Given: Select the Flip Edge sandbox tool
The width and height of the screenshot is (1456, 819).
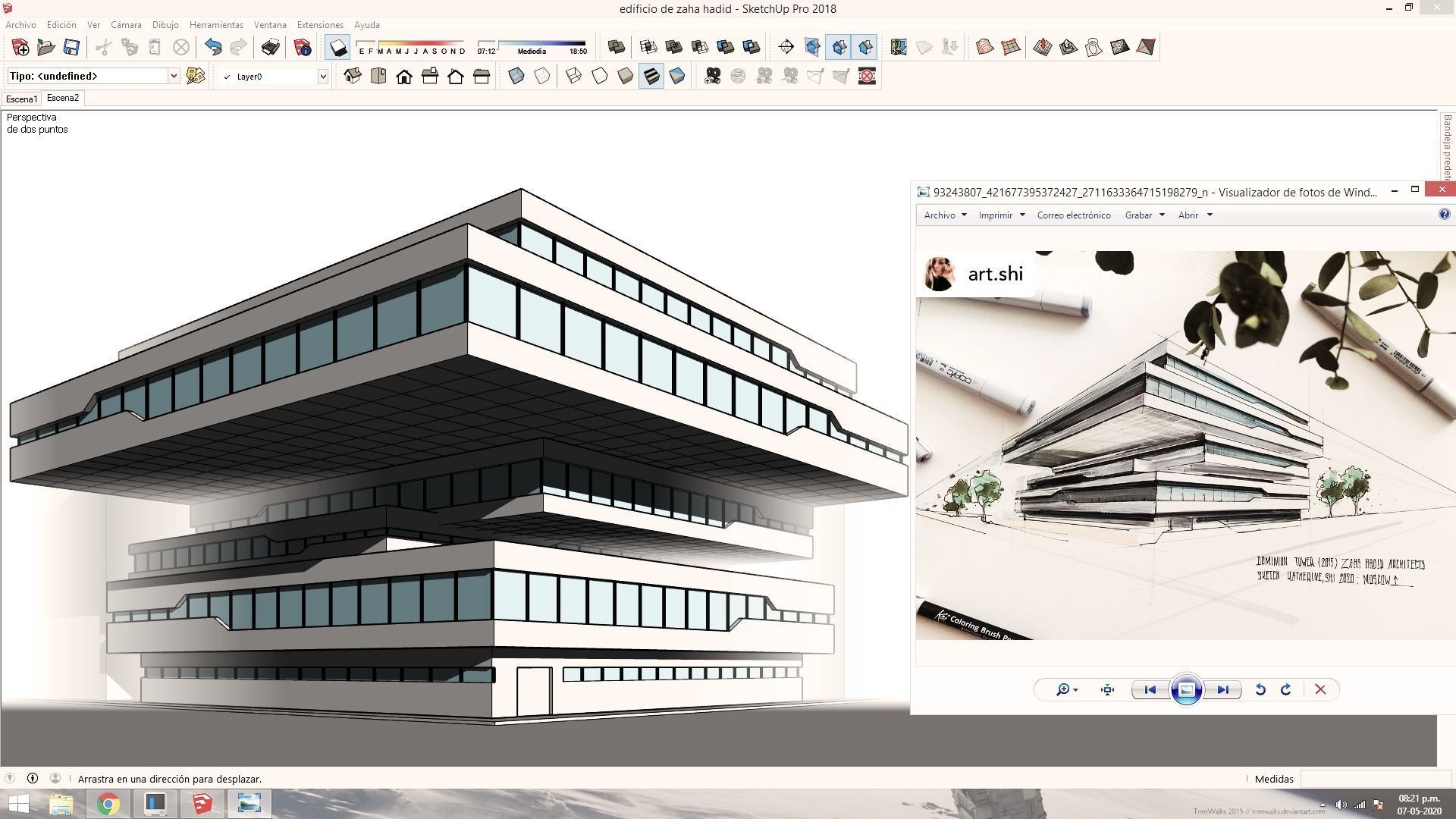Looking at the screenshot, I should click(1146, 47).
